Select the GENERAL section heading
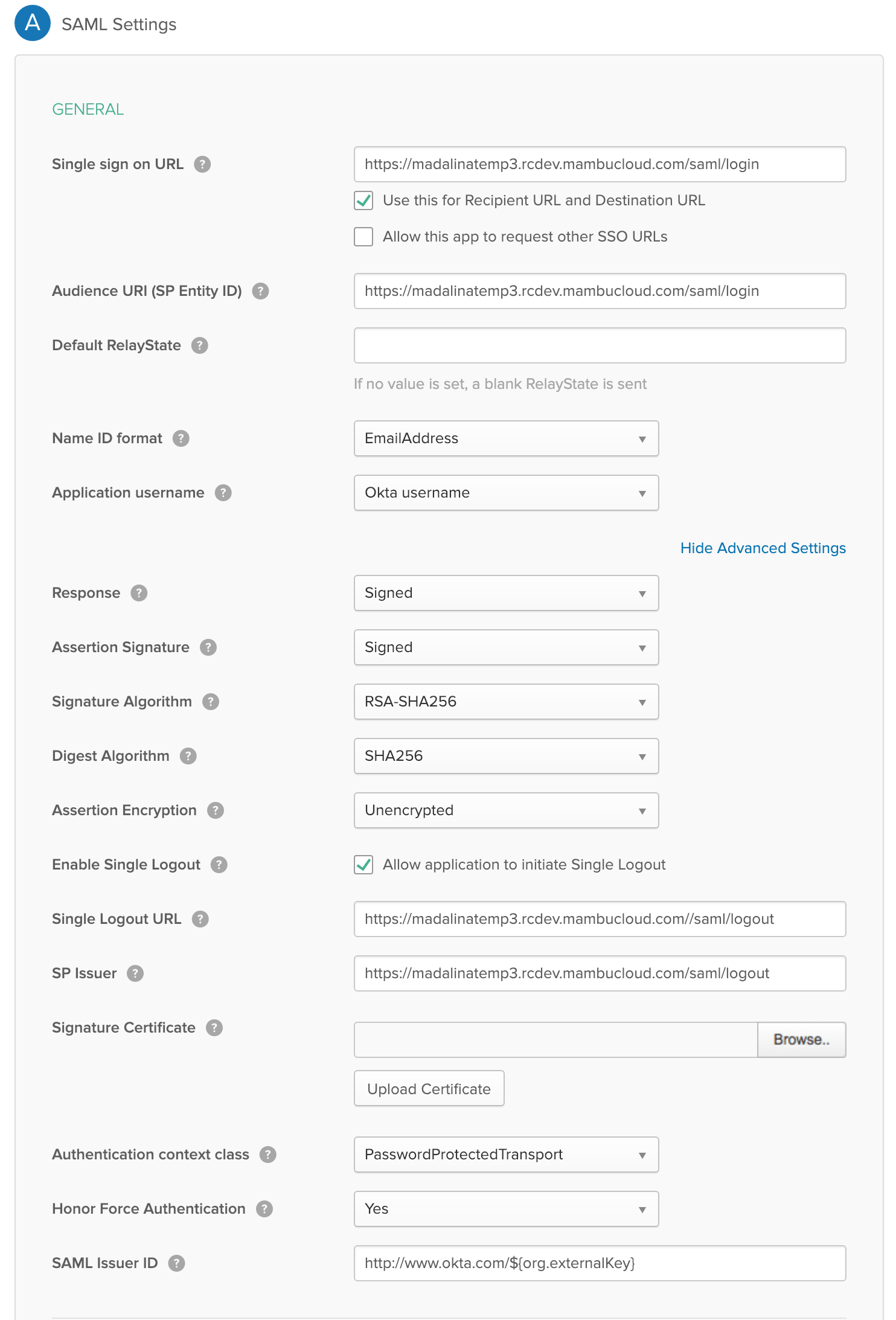Viewport: 896px width, 1320px height. [x=88, y=109]
